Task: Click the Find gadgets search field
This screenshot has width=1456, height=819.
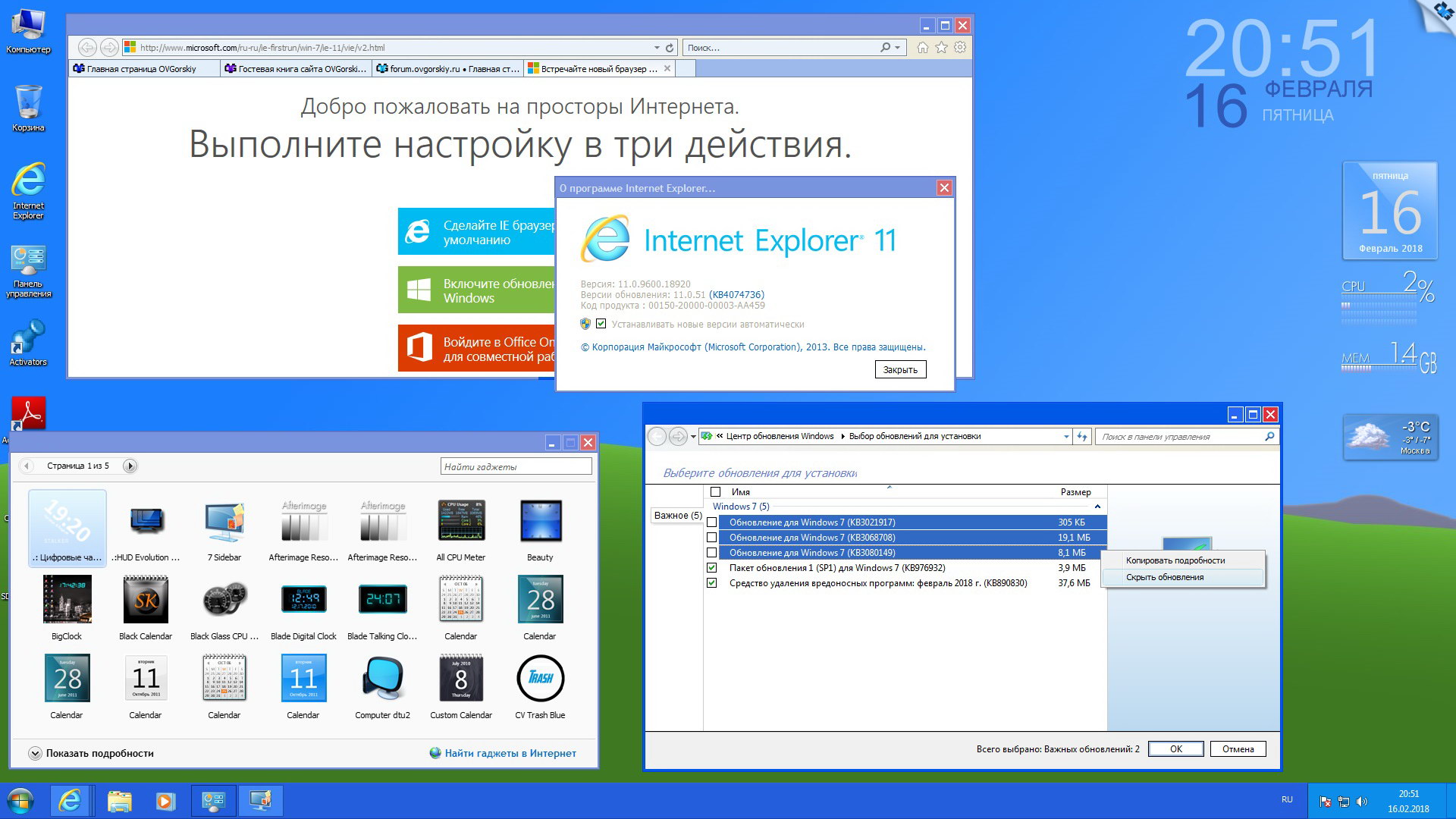Action: 516,466
